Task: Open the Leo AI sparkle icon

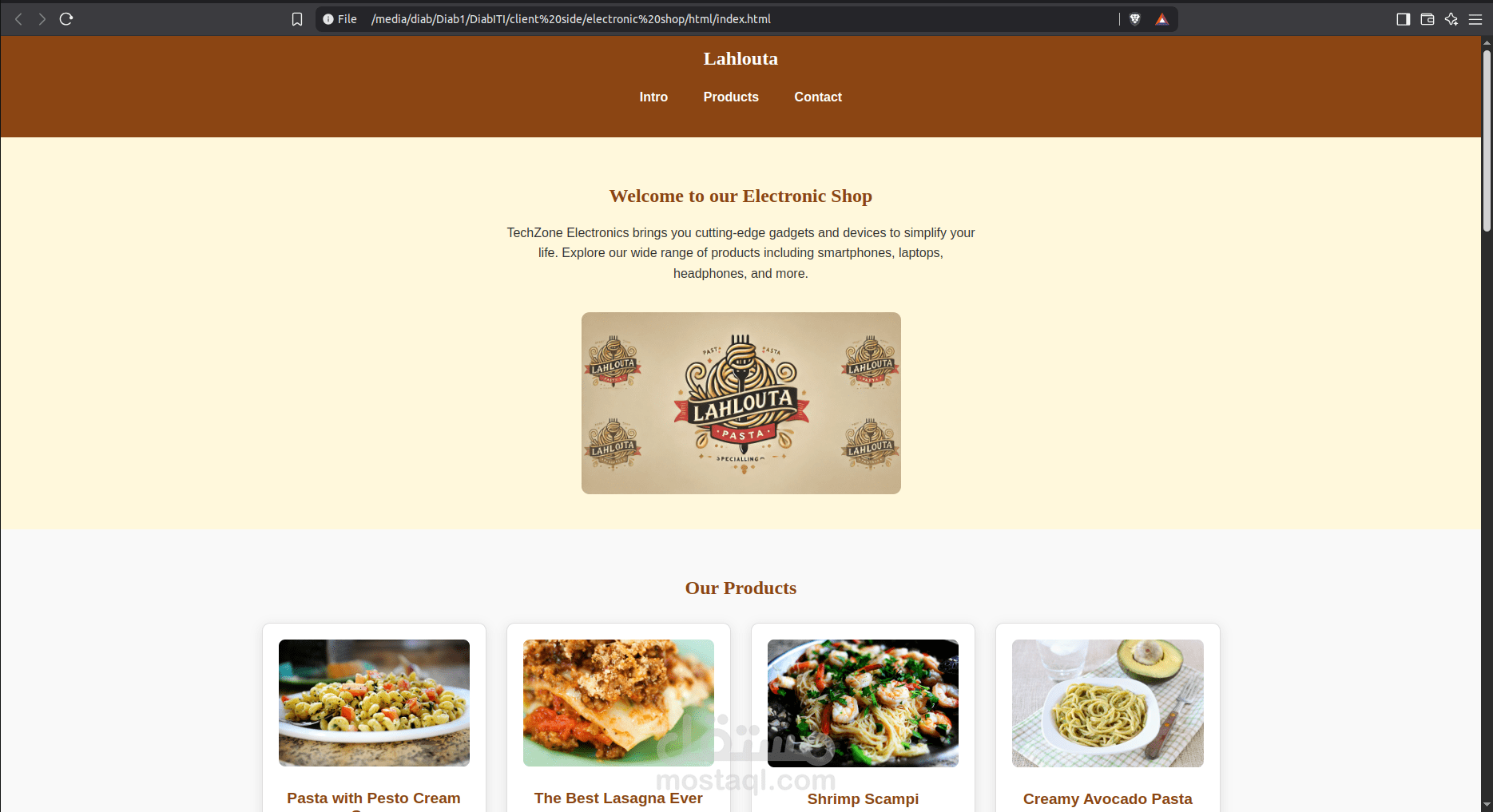Action: (1451, 19)
